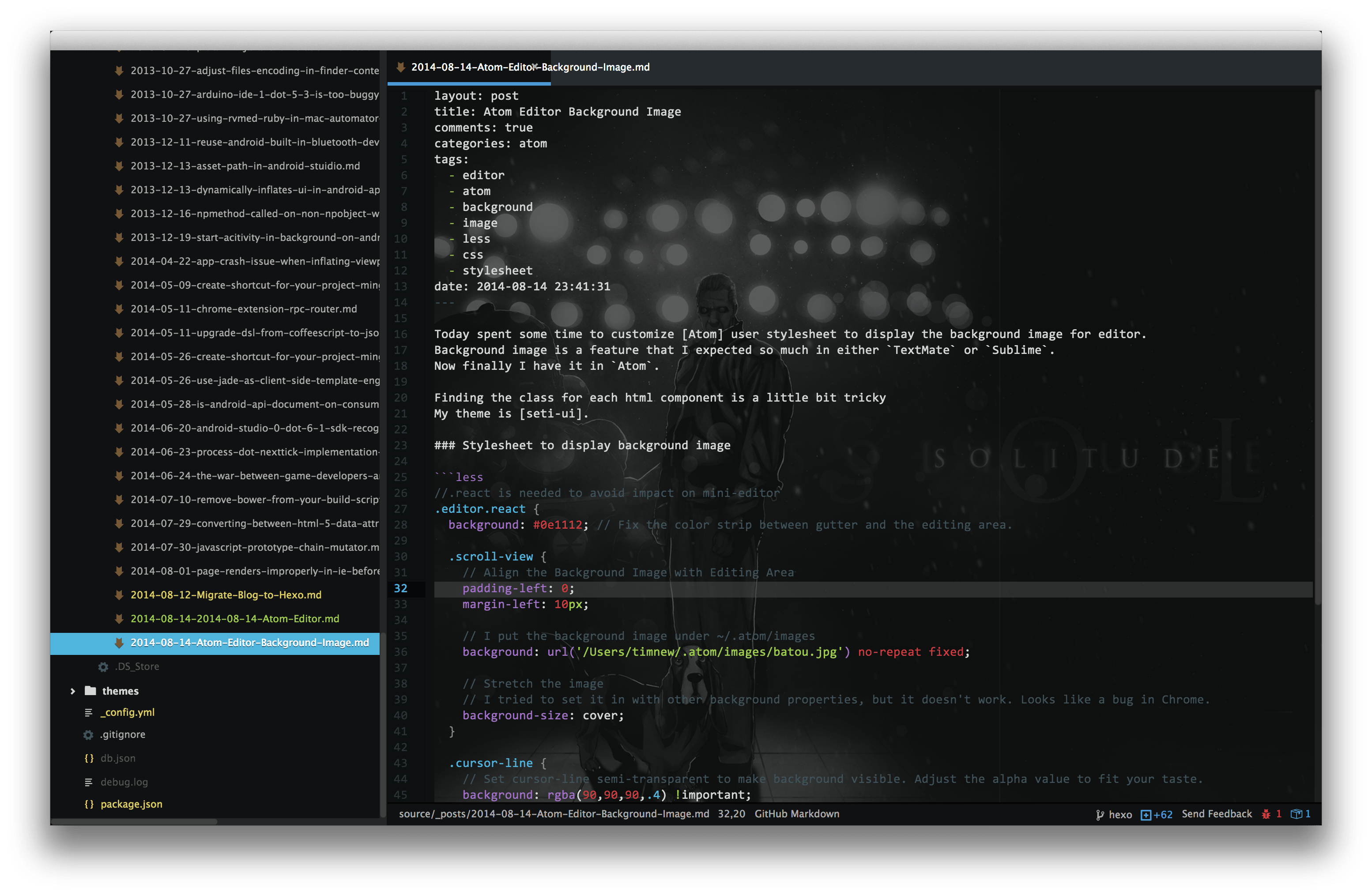Click the markdown icon on the editor tab
This screenshot has width=1372, height=895.
coord(401,67)
